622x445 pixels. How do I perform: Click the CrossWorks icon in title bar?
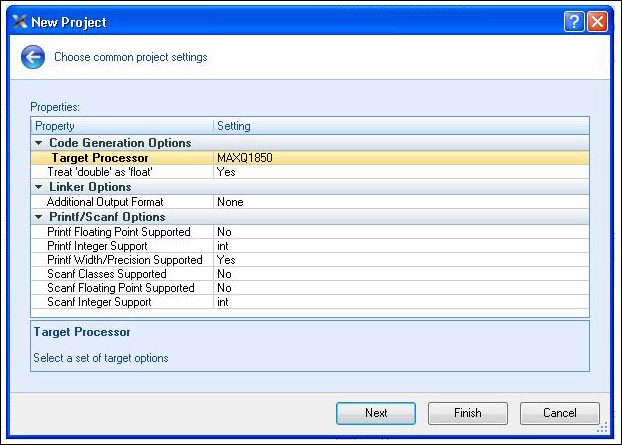(18, 21)
